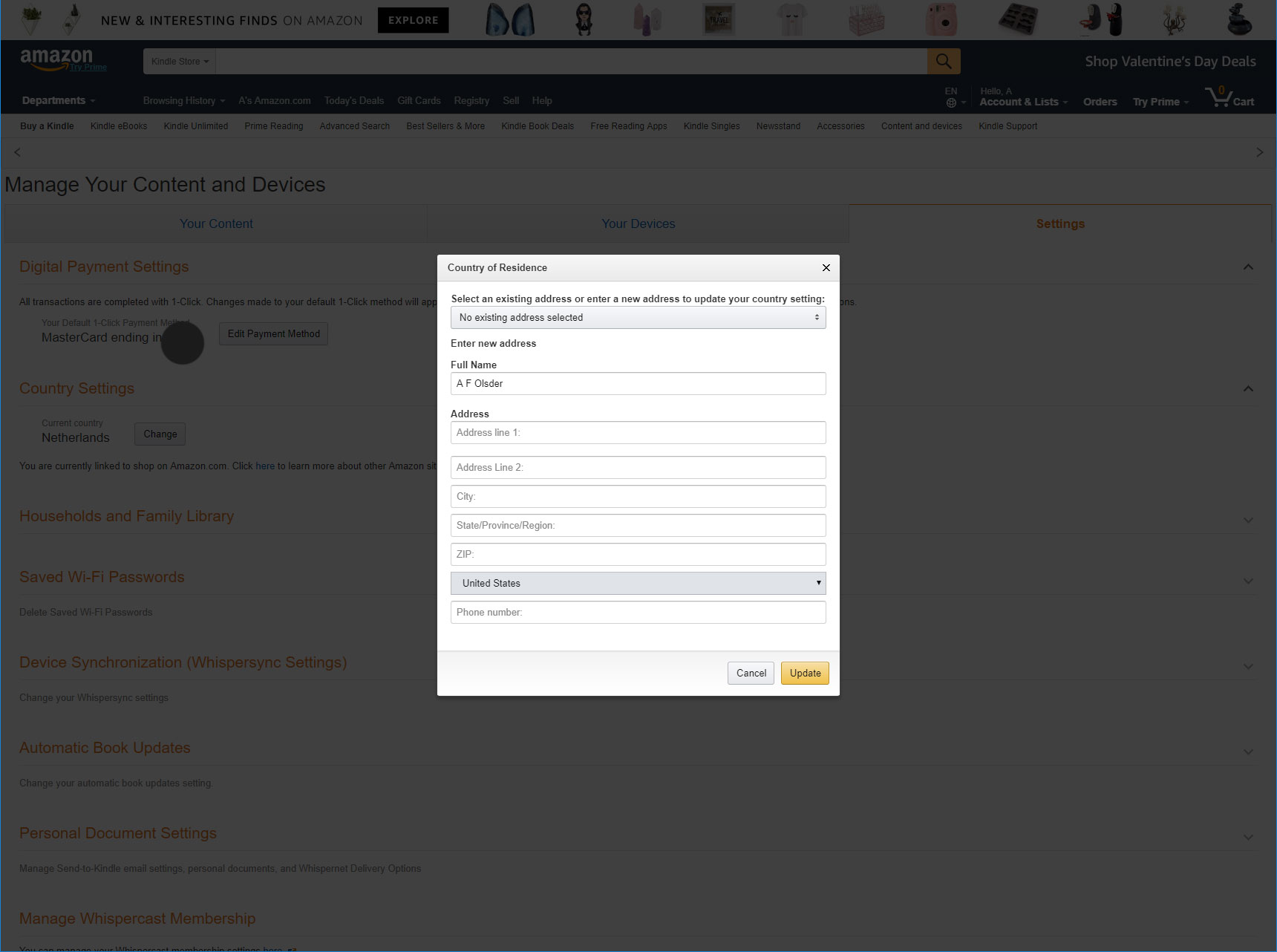1277x952 pixels.
Task: Open Content and devices menu item
Action: coord(921,126)
